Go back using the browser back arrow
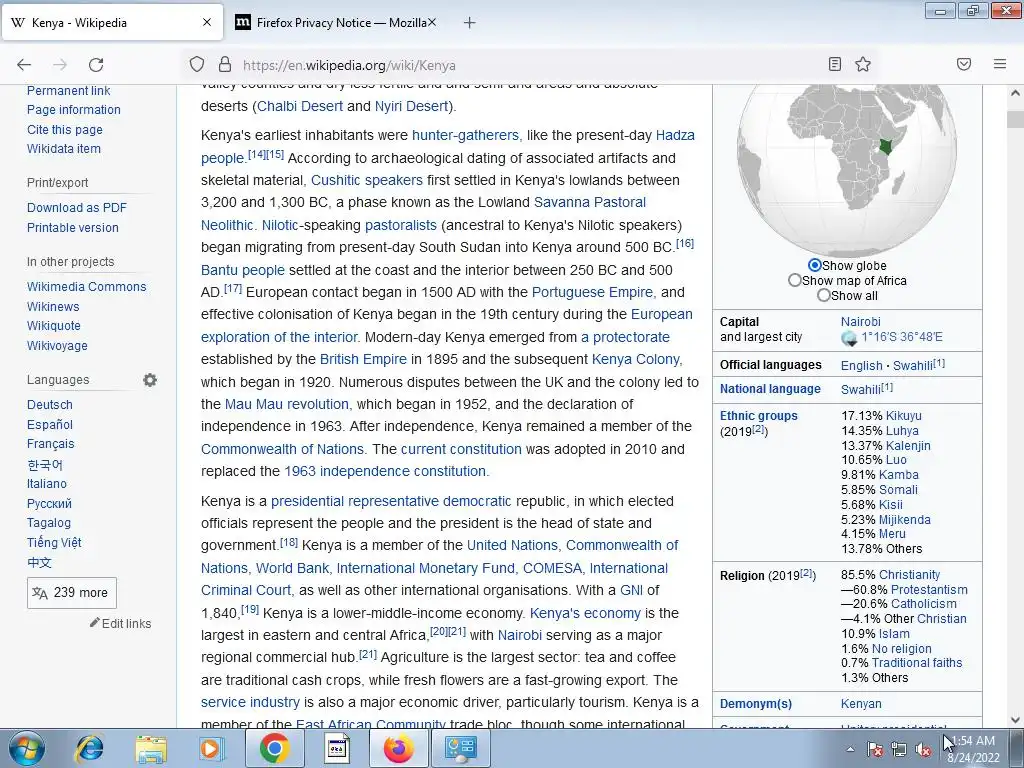Viewport: 1024px width, 768px height. coord(24,65)
